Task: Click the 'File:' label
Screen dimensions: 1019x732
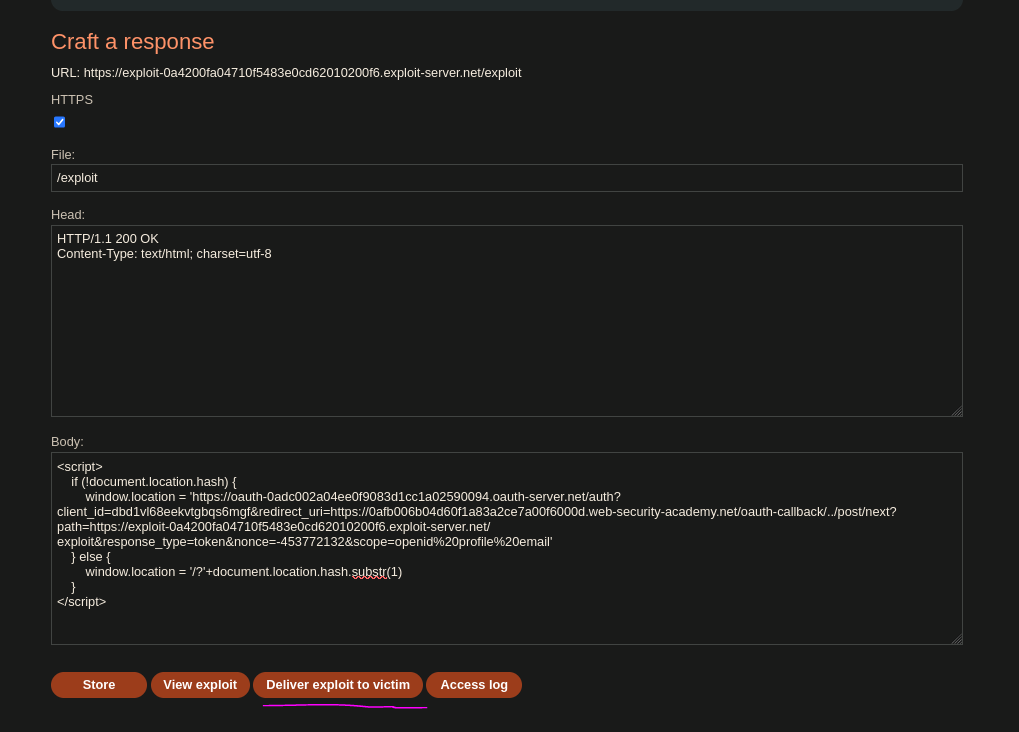Action: tap(63, 155)
